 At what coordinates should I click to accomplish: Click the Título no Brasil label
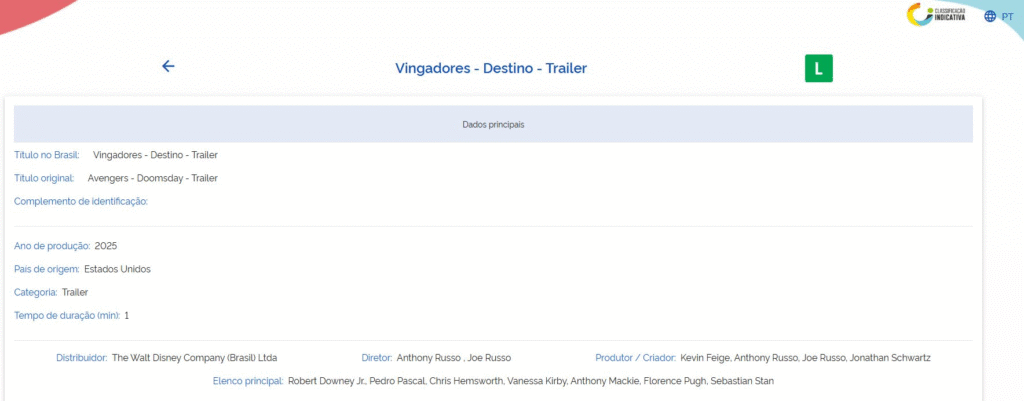pos(47,155)
